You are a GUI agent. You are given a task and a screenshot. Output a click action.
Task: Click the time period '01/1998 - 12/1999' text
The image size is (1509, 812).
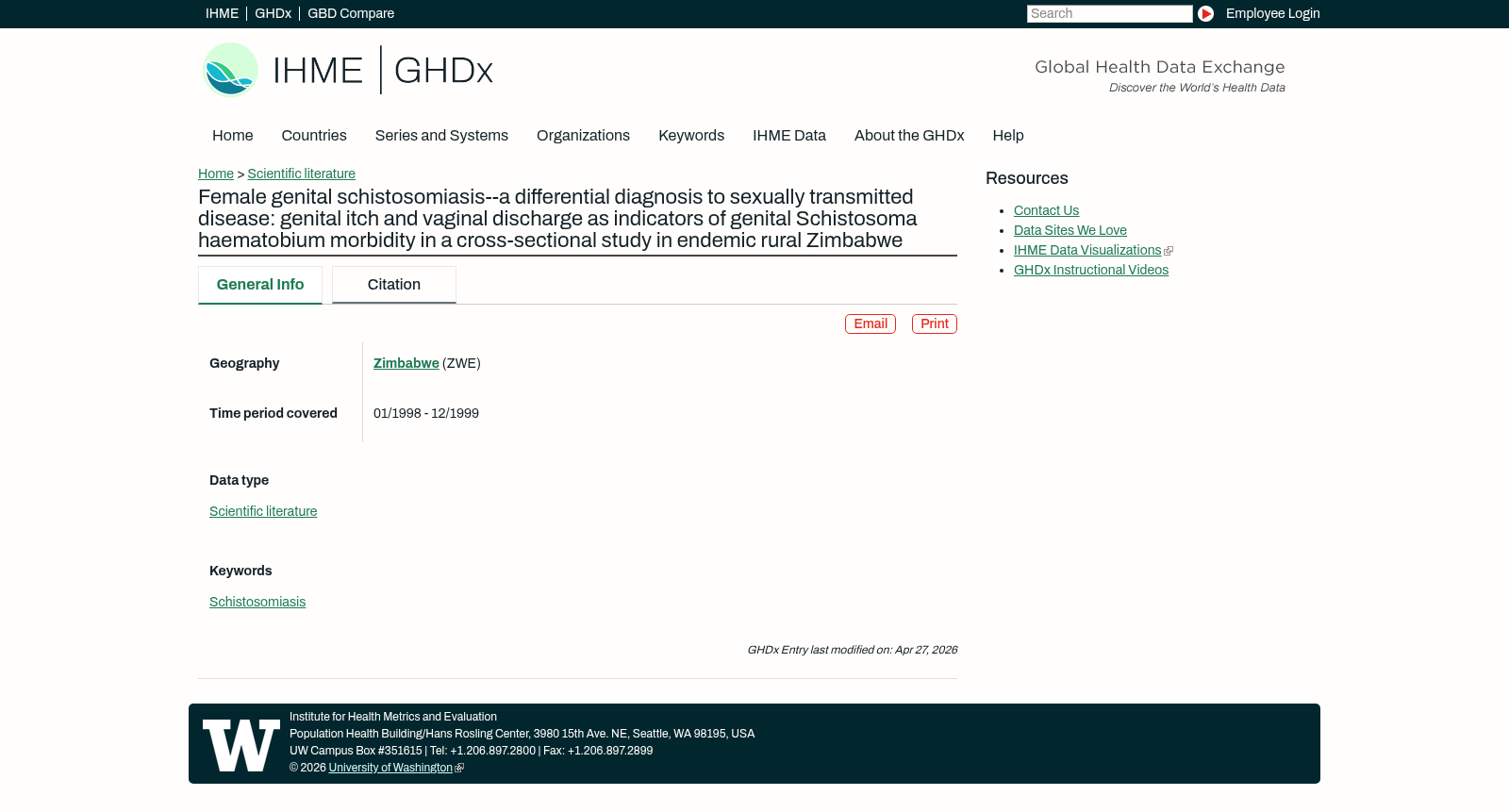pos(426,413)
